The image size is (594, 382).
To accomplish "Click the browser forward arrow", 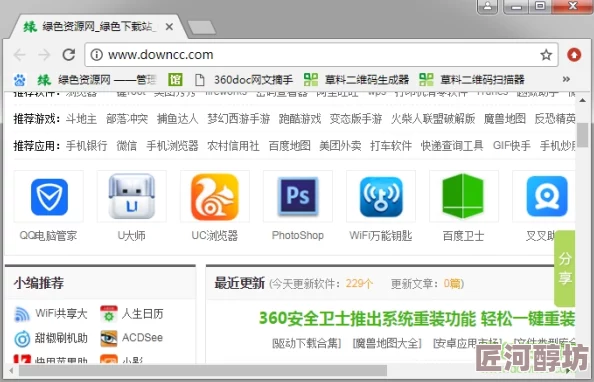I will pos(44,55).
